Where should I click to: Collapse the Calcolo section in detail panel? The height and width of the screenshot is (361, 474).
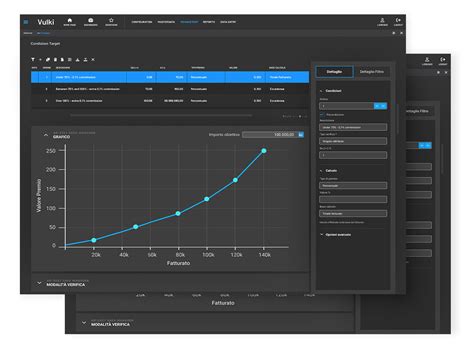coord(321,171)
